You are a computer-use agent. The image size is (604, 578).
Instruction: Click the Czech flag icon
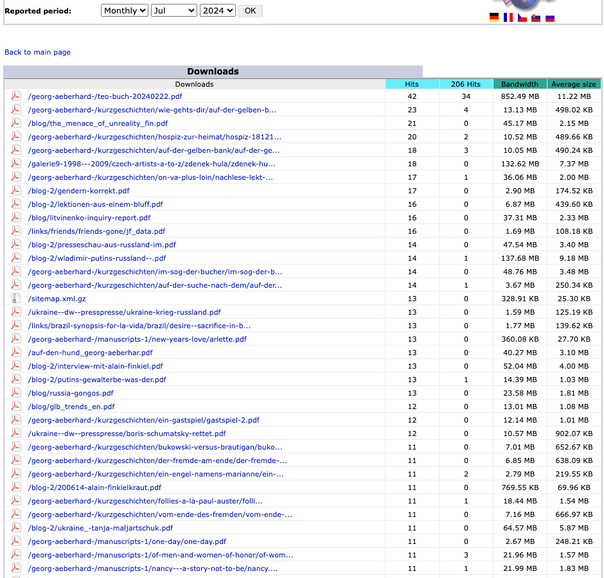(522, 18)
